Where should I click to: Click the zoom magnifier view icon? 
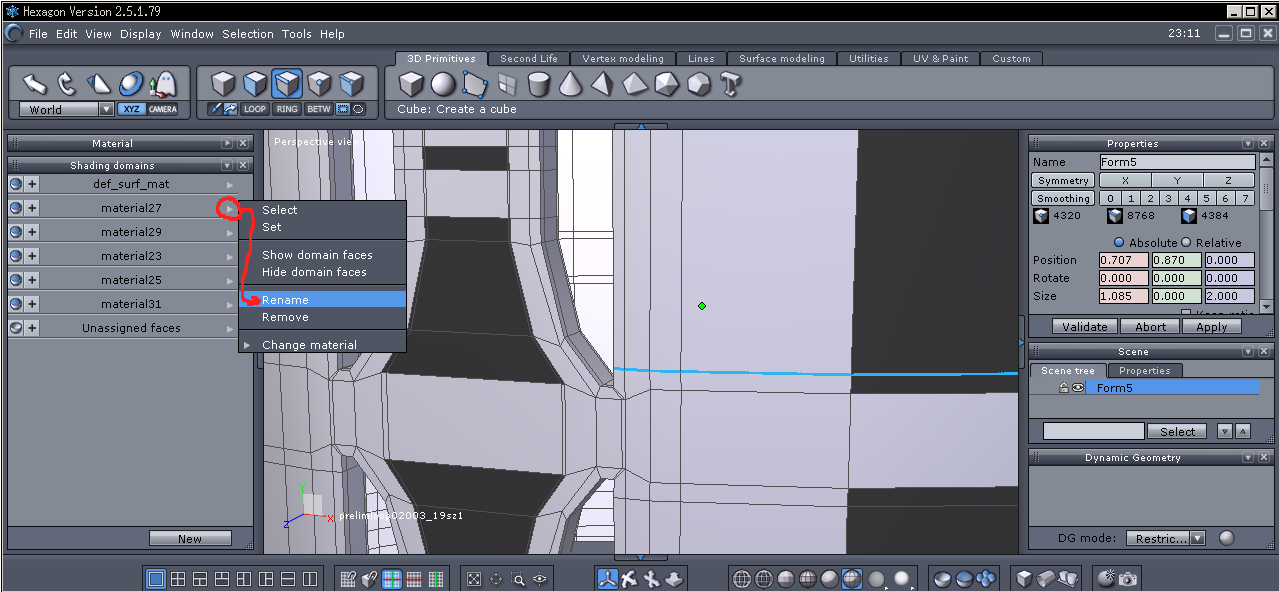(518, 578)
